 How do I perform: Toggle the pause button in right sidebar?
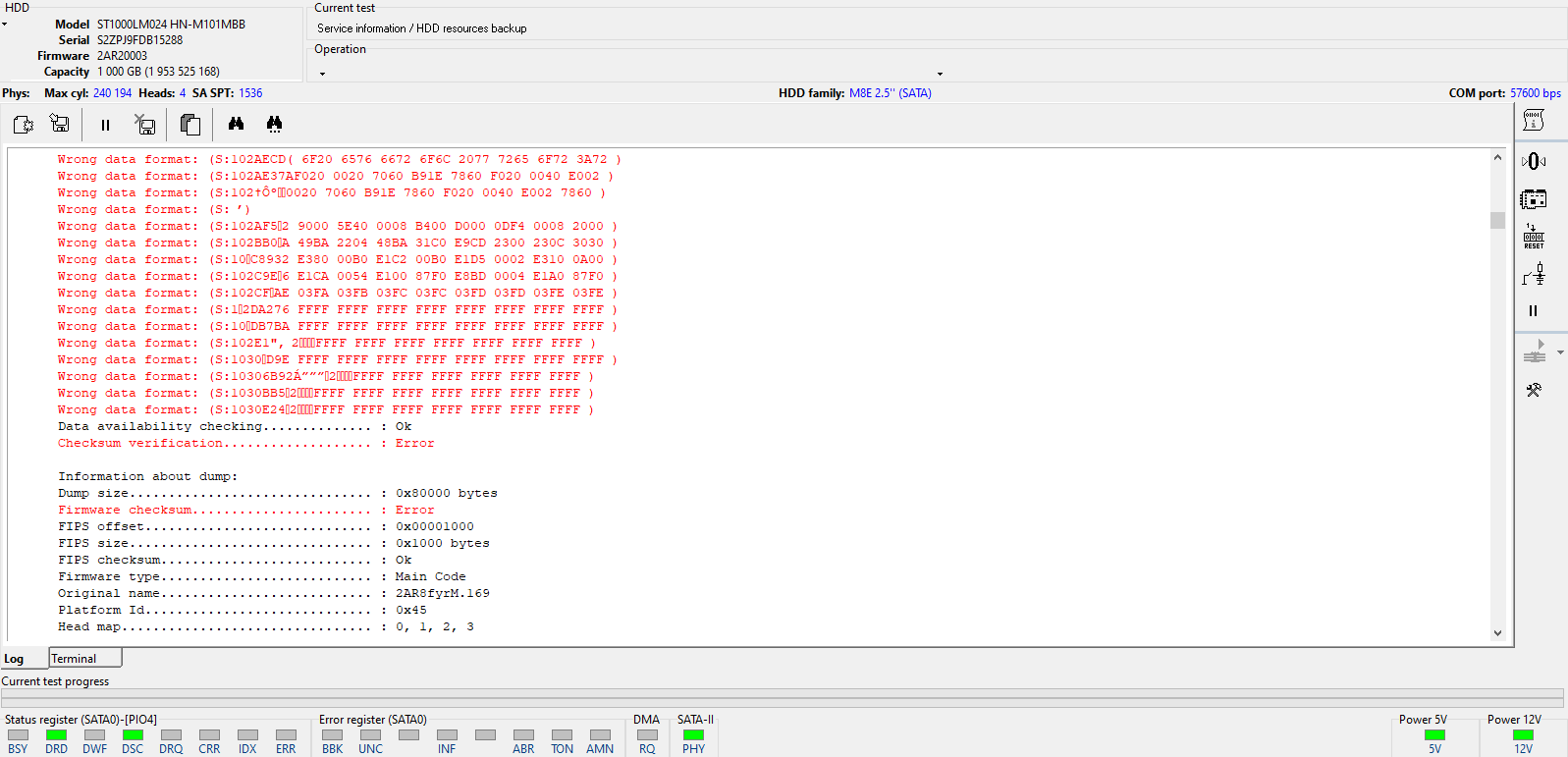[x=1534, y=311]
